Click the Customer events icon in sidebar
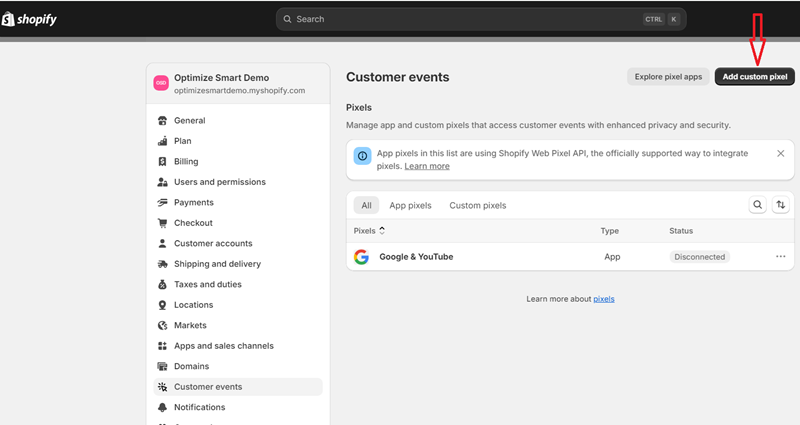 click(x=162, y=387)
